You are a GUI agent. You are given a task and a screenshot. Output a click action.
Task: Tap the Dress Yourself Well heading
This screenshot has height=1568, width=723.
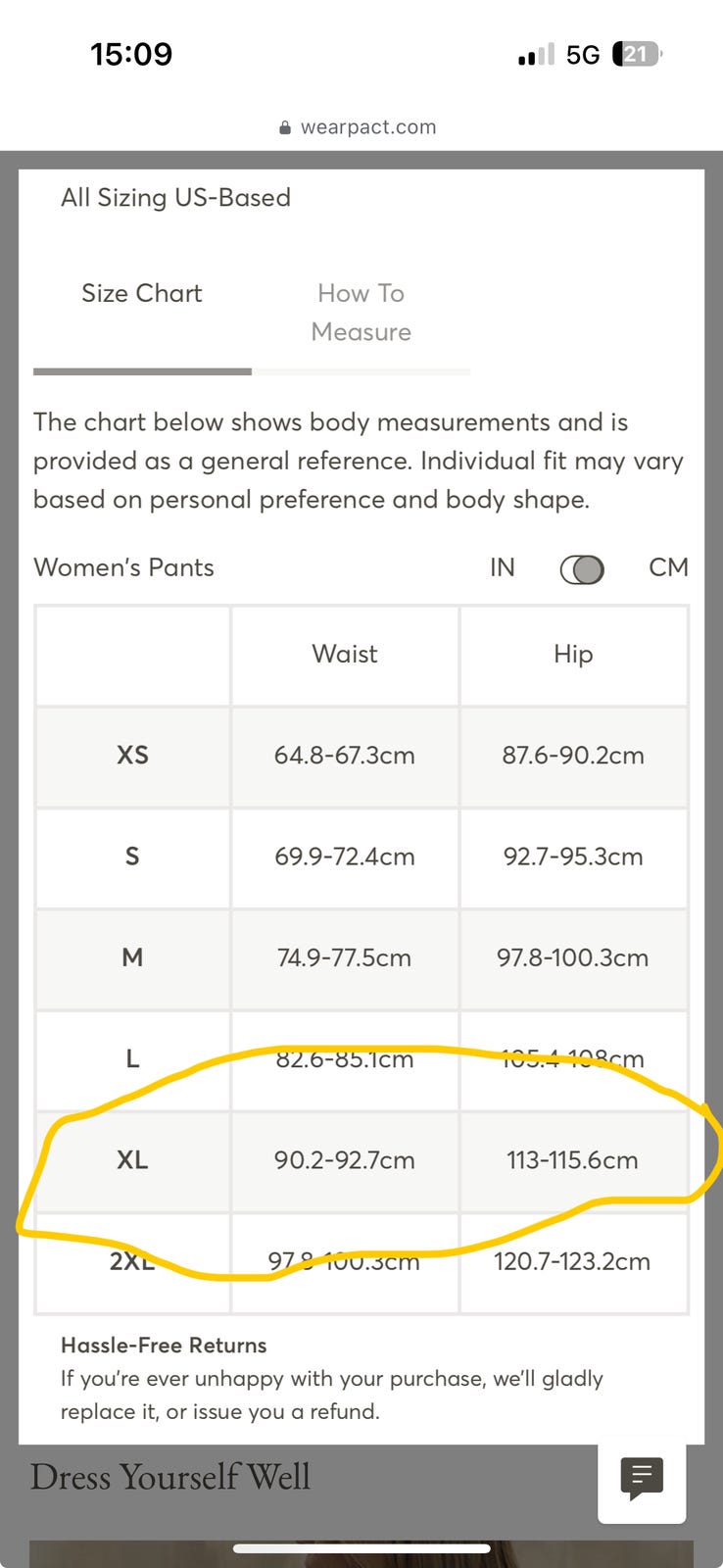point(170,1477)
